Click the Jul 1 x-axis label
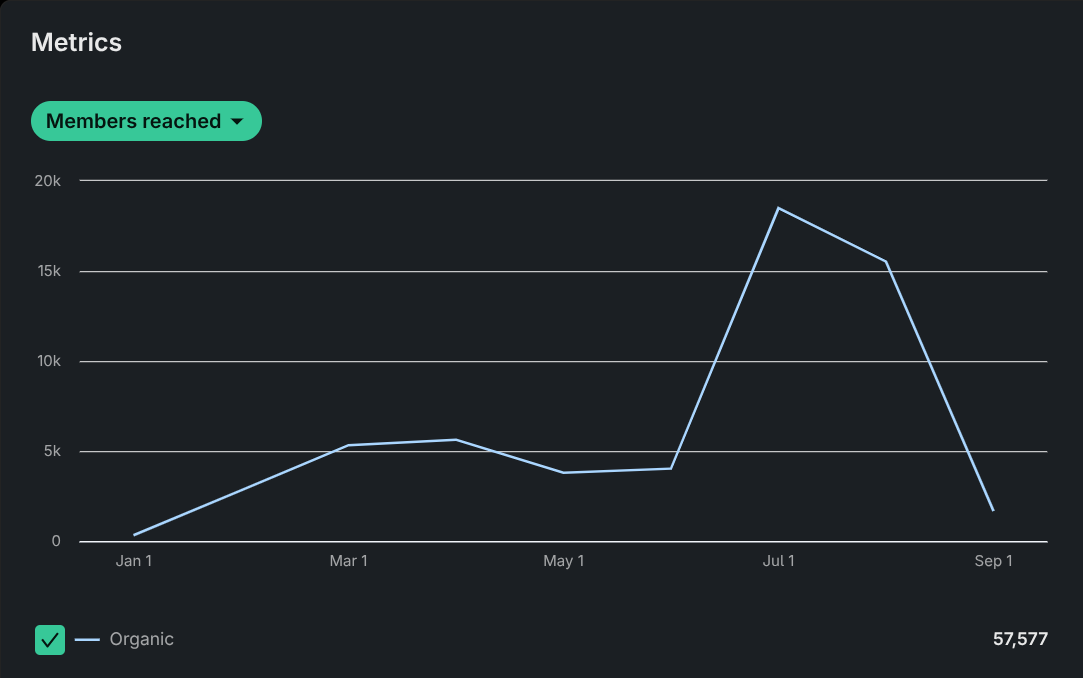Viewport: 1083px width, 678px height. (778, 561)
